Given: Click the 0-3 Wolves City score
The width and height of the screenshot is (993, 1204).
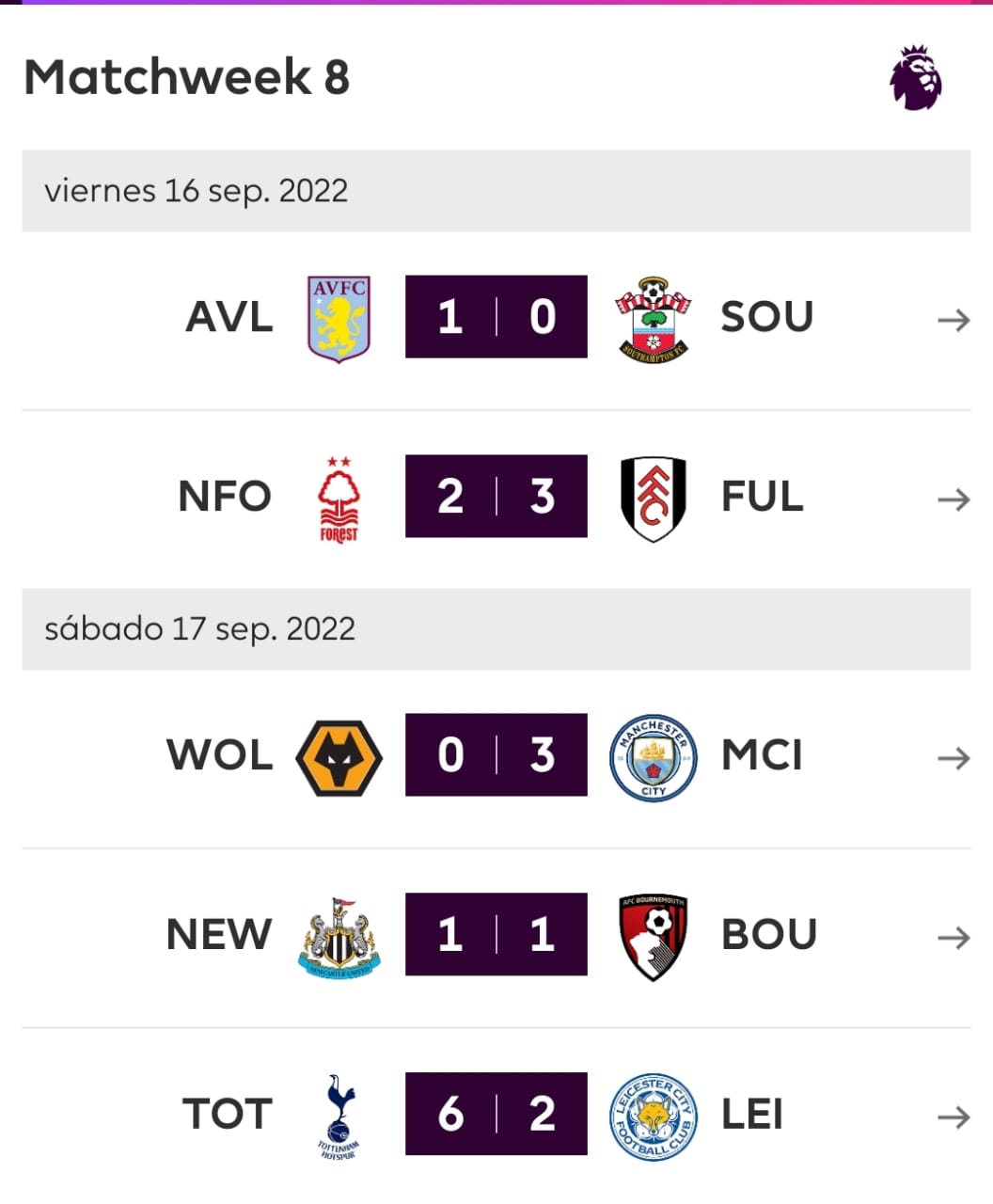Looking at the screenshot, I should (496, 754).
